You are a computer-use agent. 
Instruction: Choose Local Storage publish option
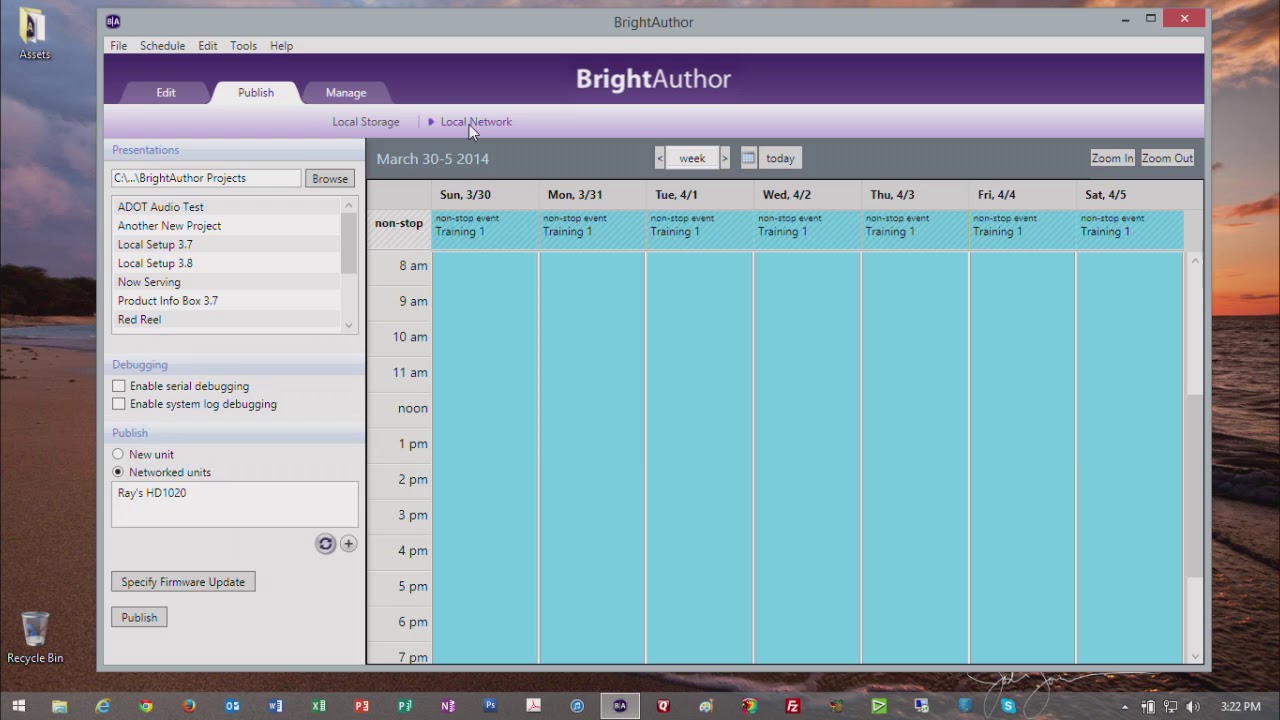tap(366, 122)
